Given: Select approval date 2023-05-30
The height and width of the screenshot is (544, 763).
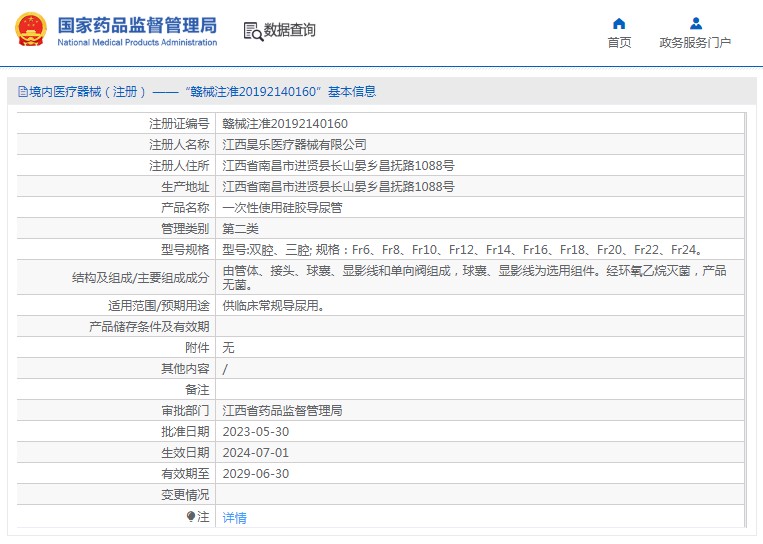Looking at the screenshot, I should coord(255,432).
